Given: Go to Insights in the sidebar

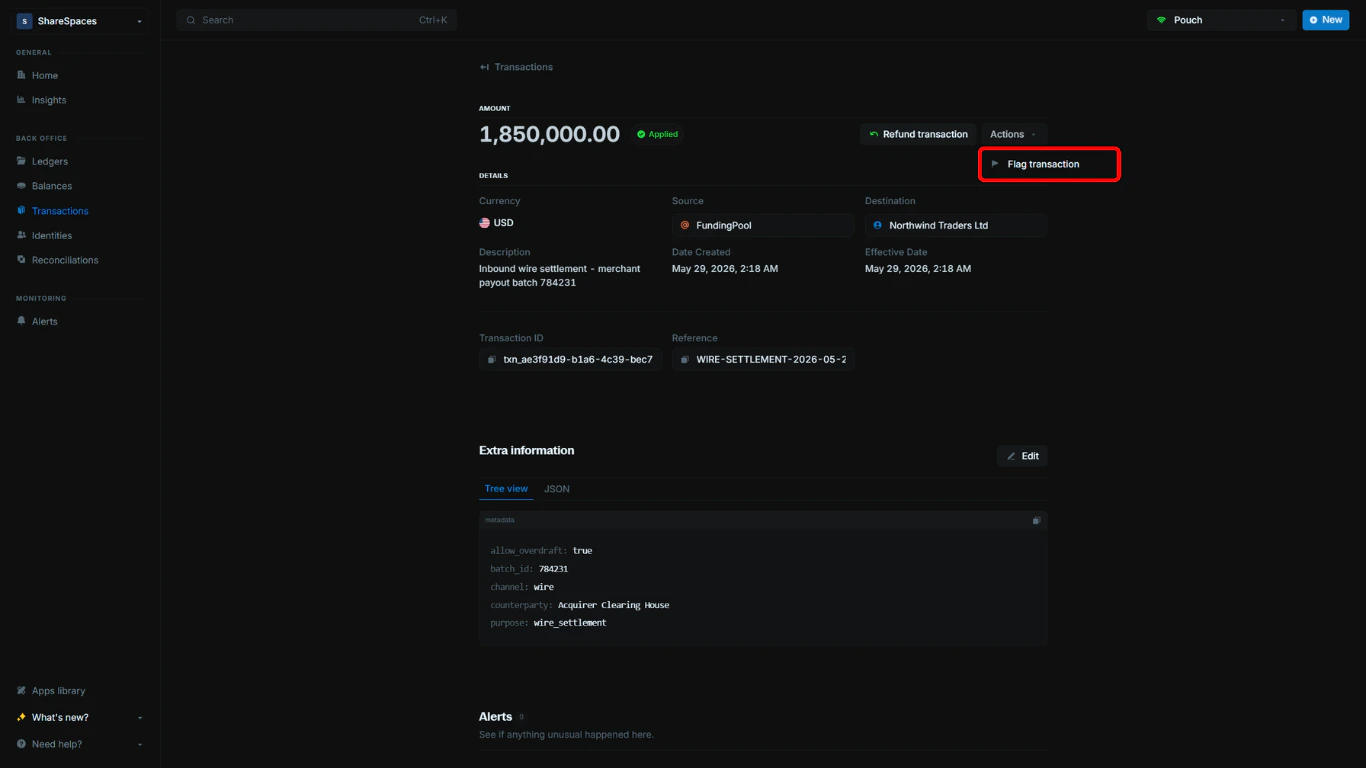Looking at the screenshot, I should 49,100.
